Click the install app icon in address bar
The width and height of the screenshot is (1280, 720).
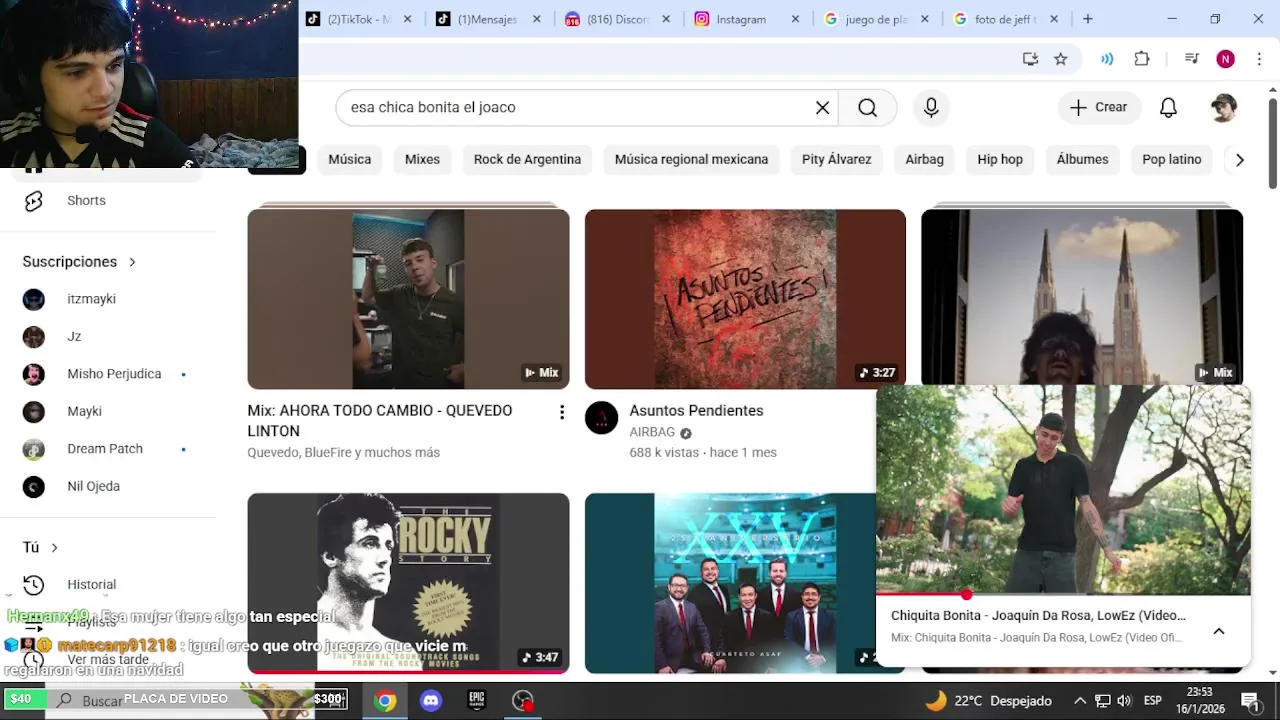(1030, 59)
